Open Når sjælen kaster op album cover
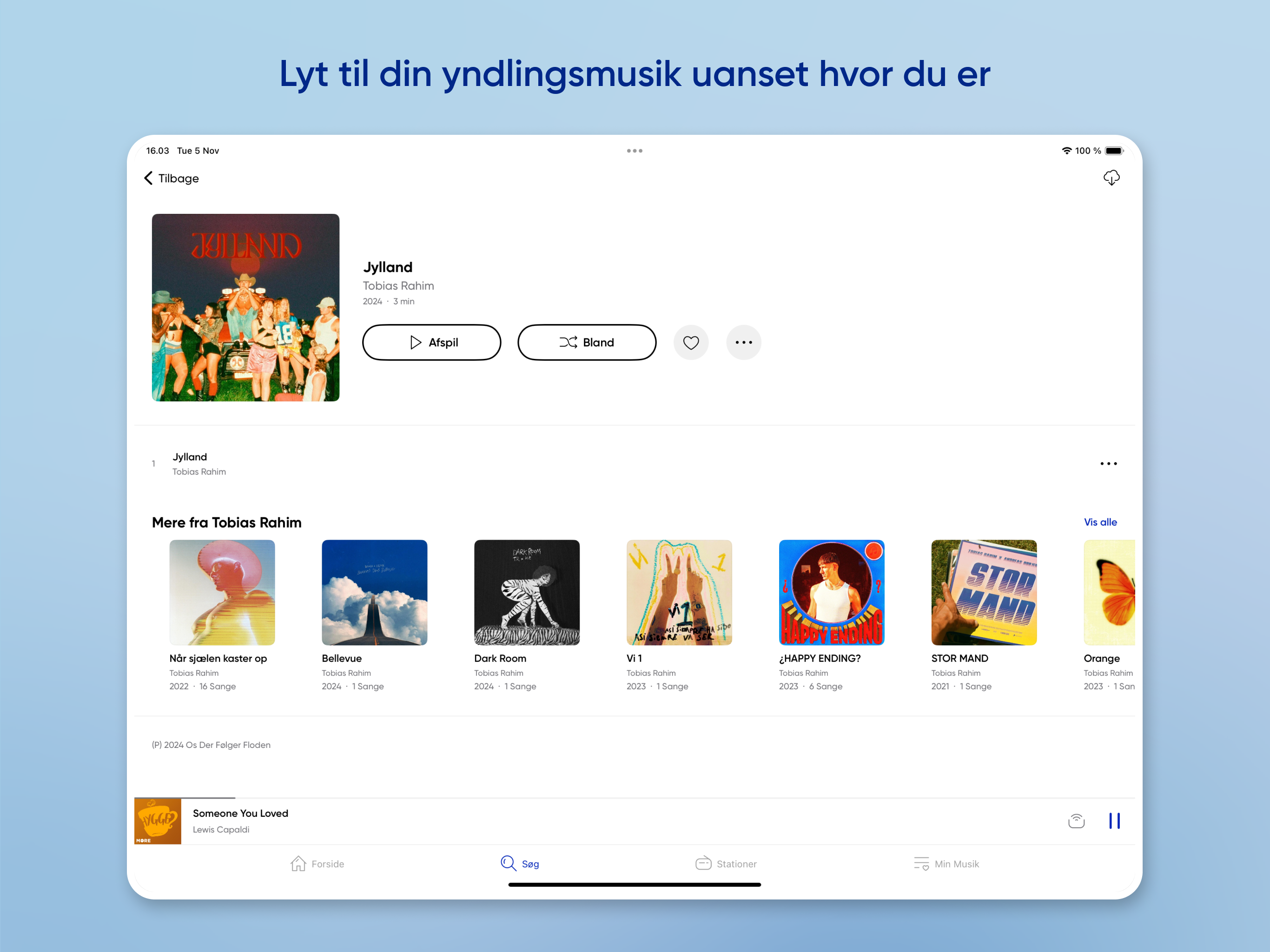The width and height of the screenshot is (1270, 952). [222, 592]
